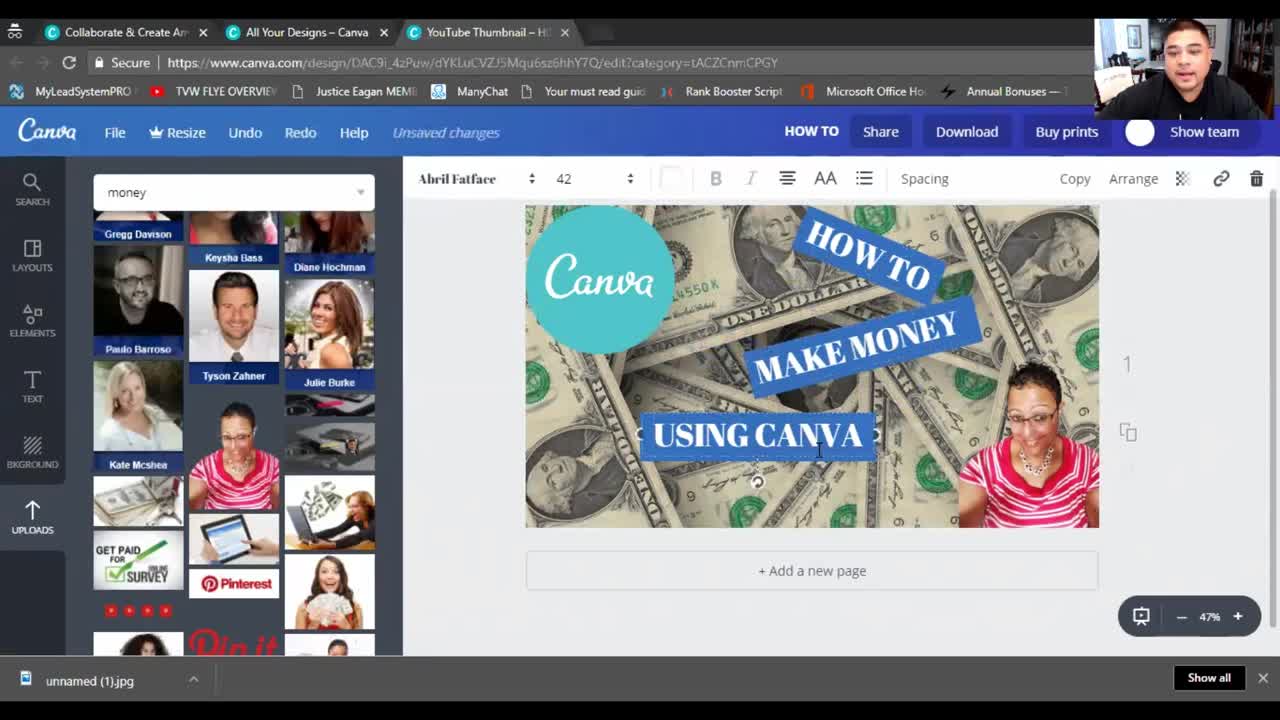Close the YouTube Thumbnail browser tab
The image size is (1280, 720).
pyautogui.click(x=564, y=32)
